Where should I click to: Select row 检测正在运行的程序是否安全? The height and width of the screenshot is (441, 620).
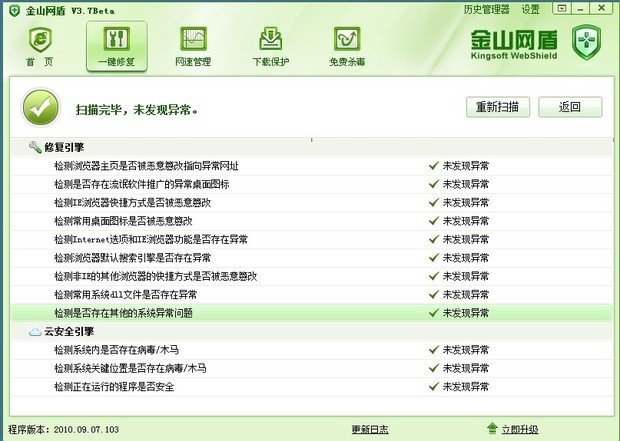coord(312,386)
